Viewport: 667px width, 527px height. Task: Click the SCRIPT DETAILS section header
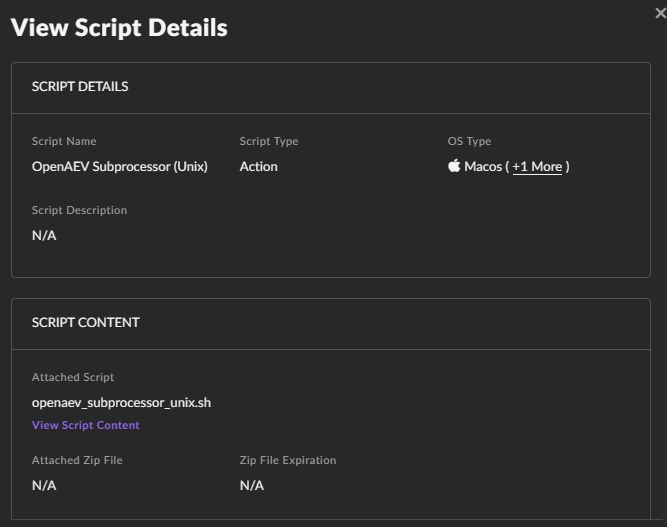[x=80, y=87]
